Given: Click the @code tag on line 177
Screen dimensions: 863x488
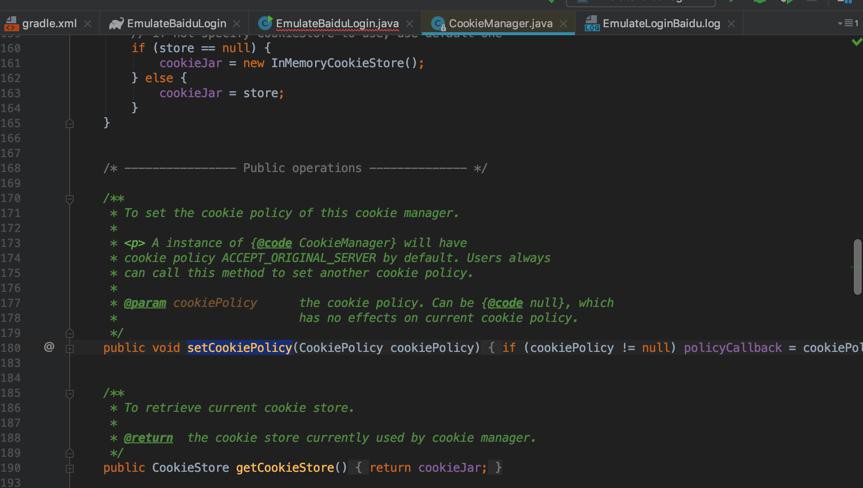Looking at the screenshot, I should pyautogui.click(x=505, y=303).
